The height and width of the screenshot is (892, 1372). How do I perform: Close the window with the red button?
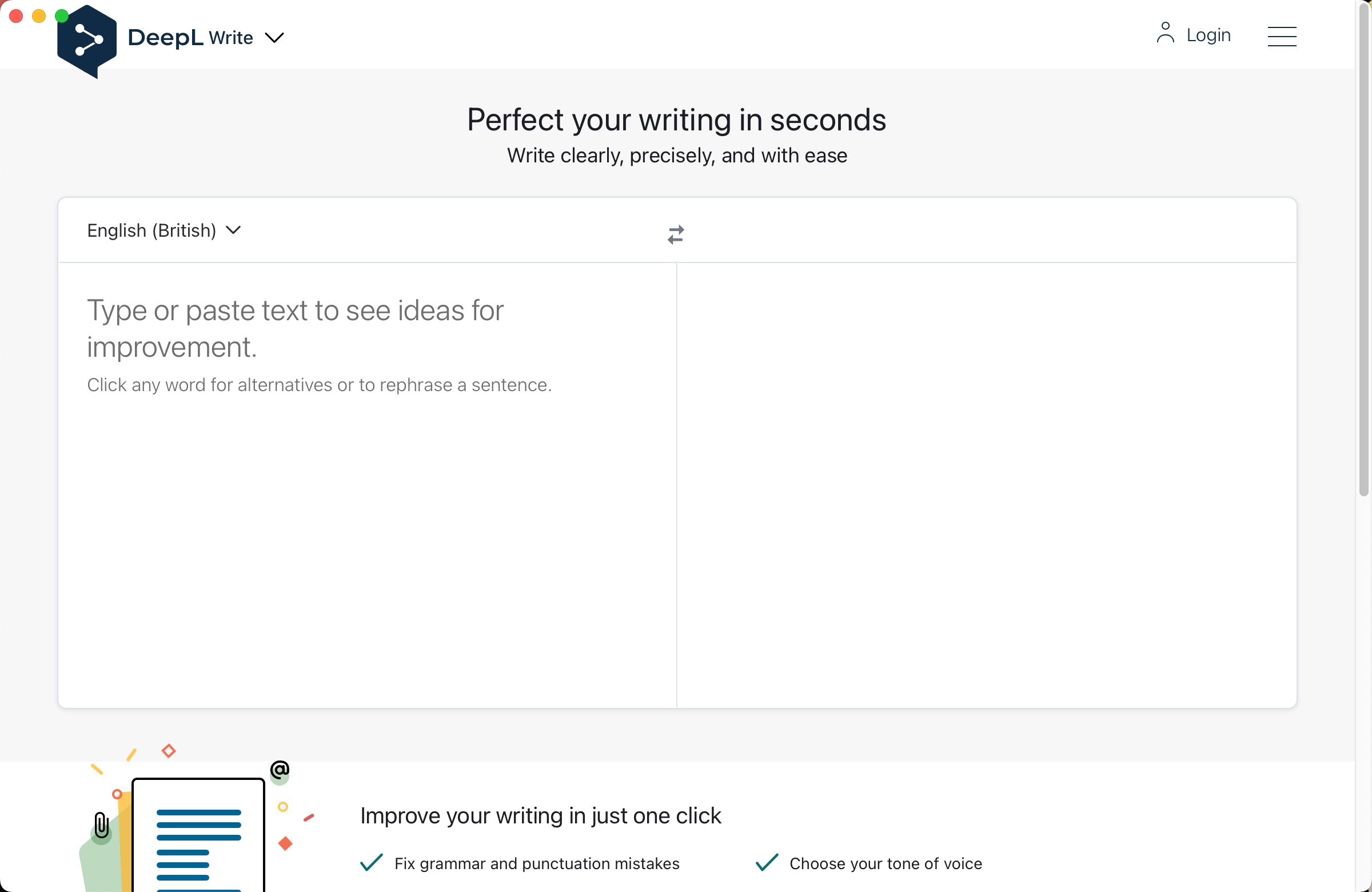coord(16,16)
